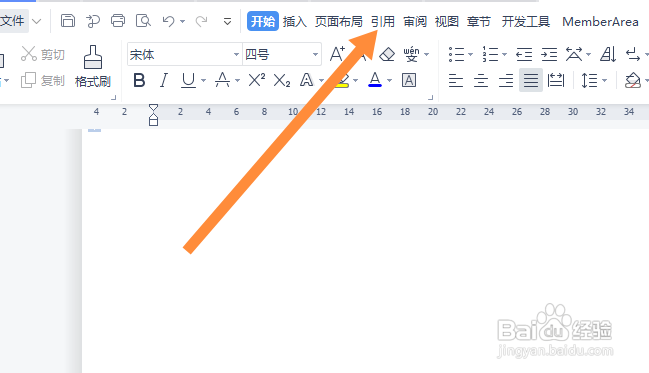Click Distributed alignment icon
Screen dimensions: 649x373
555,80
